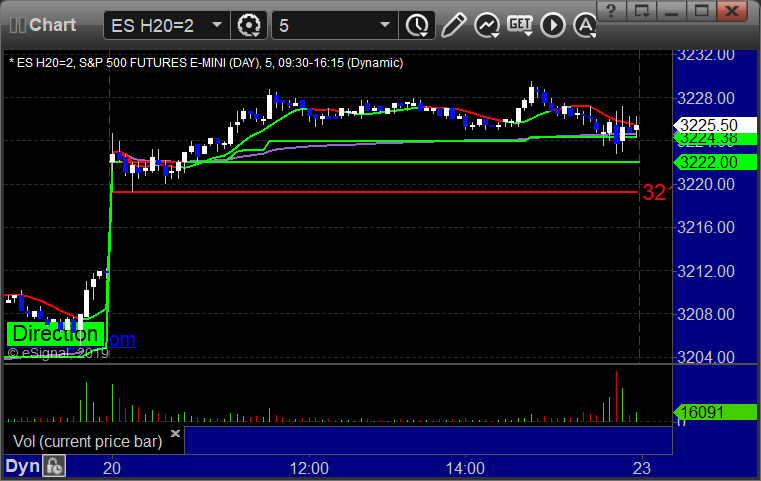Image resolution: width=761 pixels, height=481 pixels.
Task: Click the tallest red volume bar
Action: coord(616,397)
